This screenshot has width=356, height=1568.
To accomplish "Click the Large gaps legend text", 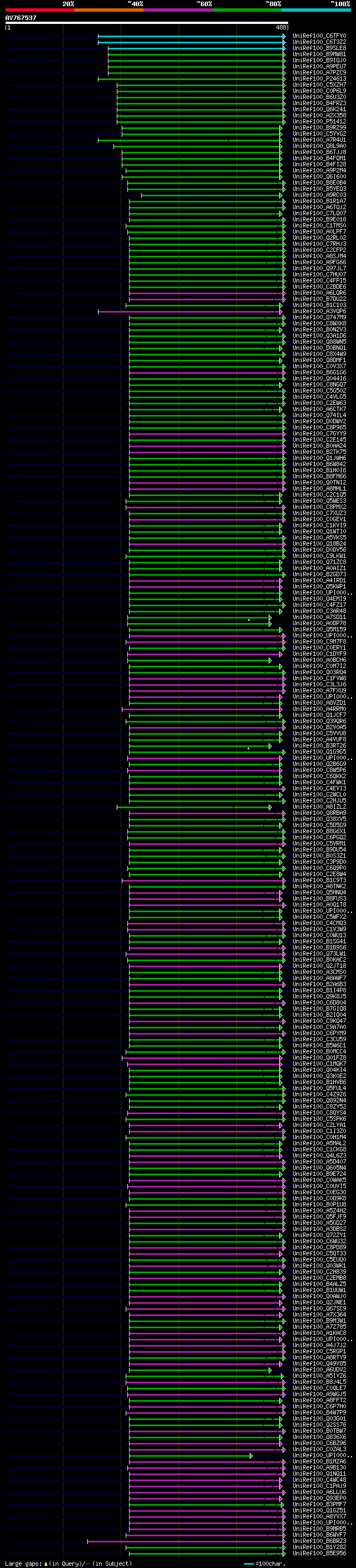I will (68, 1564).
